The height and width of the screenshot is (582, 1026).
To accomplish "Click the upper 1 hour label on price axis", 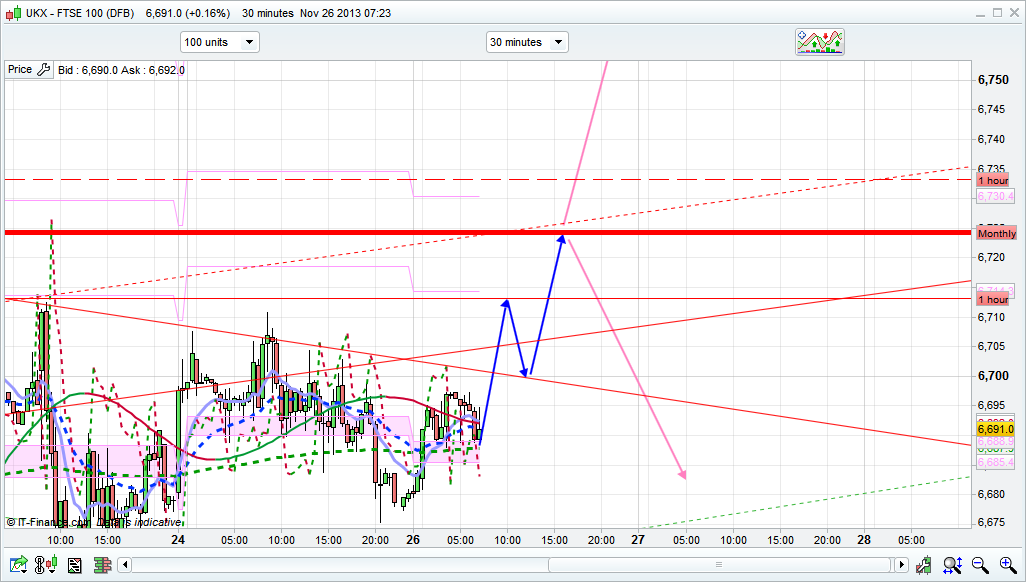I will pyautogui.click(x=993, y=180).
